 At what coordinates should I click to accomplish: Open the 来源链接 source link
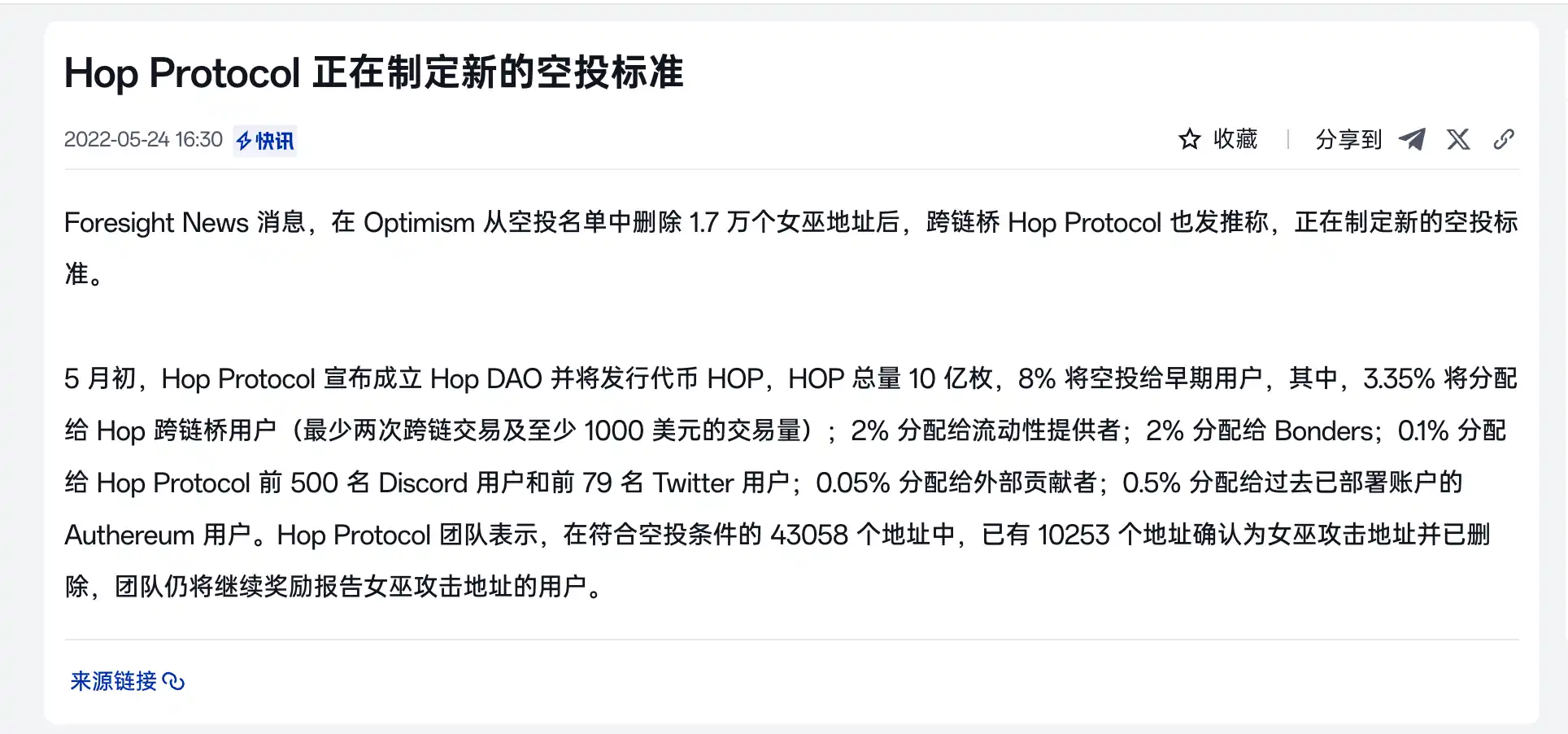[x=114, y=681]
